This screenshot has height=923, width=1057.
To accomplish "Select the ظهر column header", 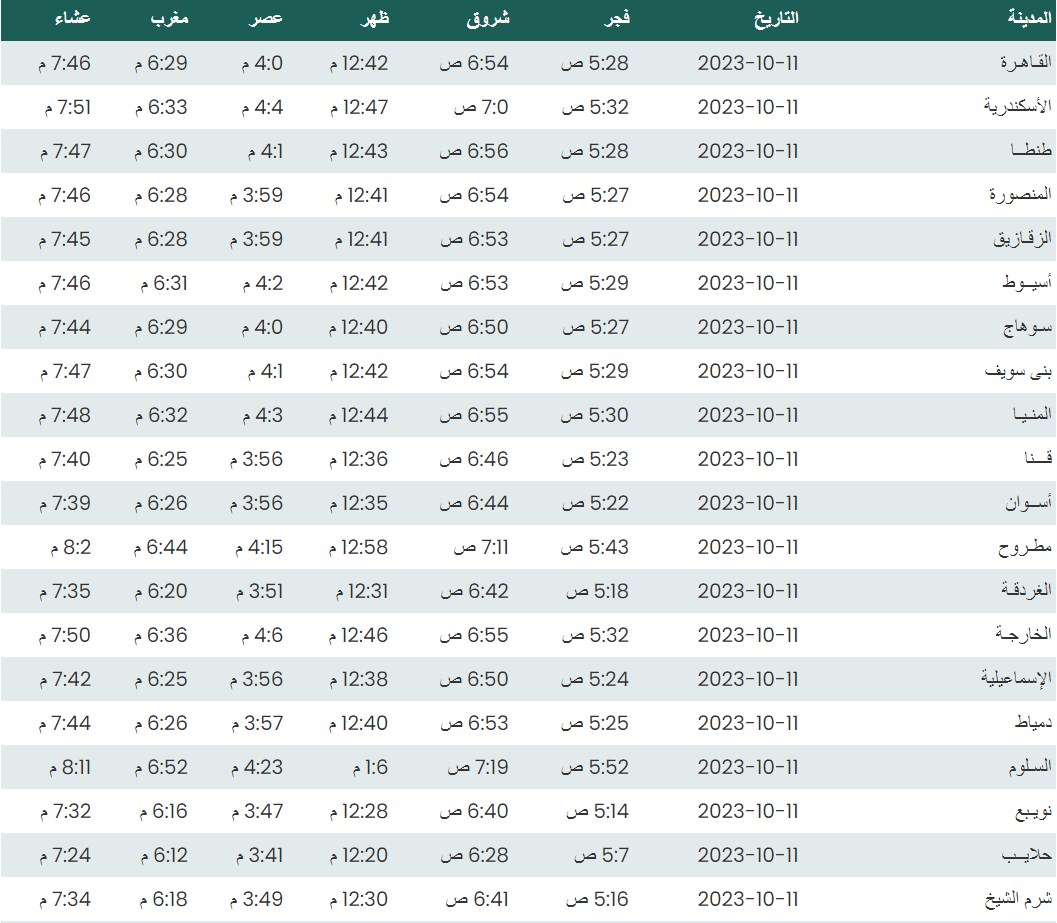I will click(375, 20).
